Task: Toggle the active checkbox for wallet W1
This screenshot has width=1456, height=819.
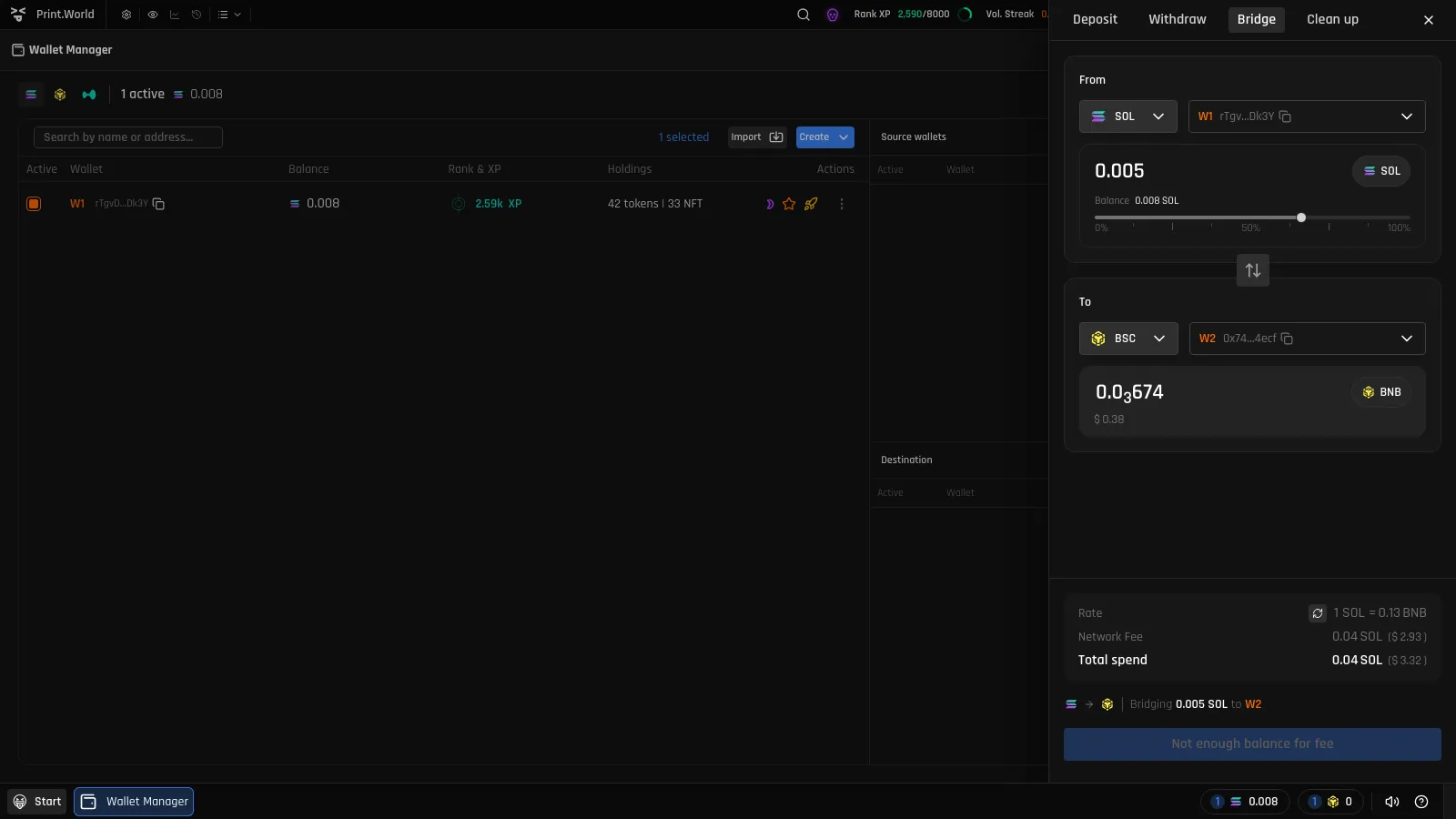Action: (x=34, y=204)
